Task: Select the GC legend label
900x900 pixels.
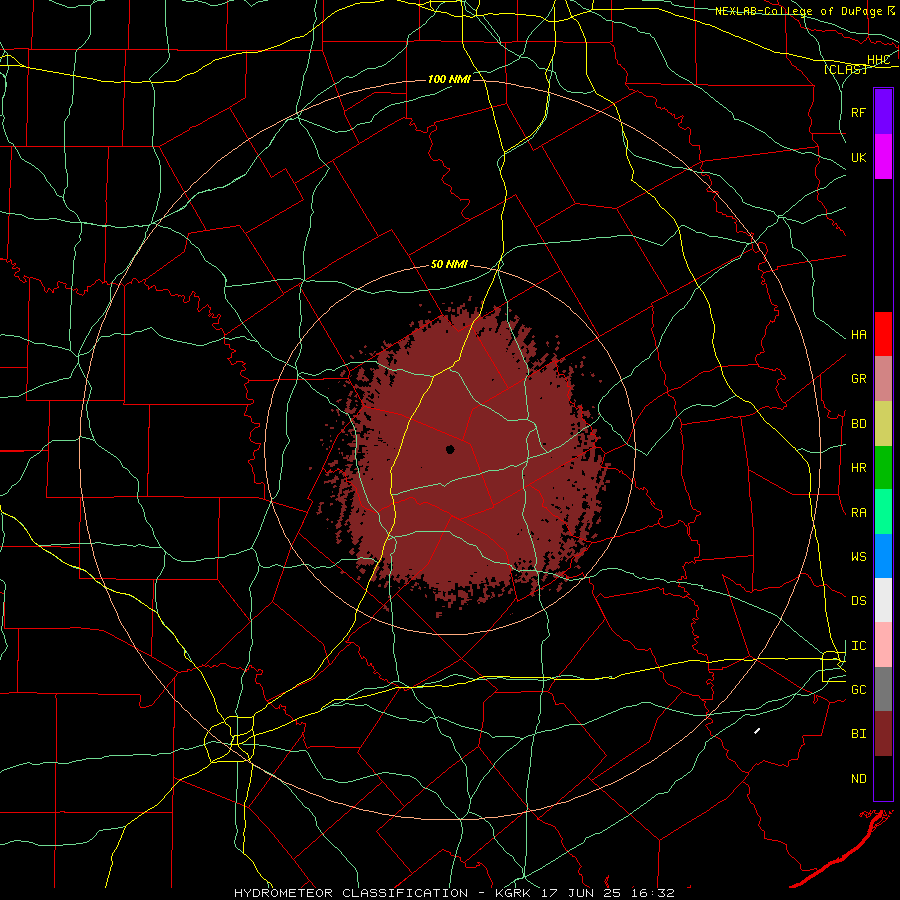Action: click(x=858, y=689)
